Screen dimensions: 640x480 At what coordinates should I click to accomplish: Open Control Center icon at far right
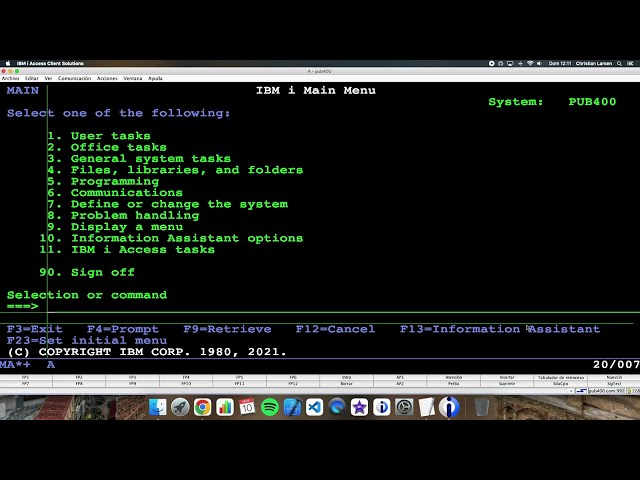(630, 63)
